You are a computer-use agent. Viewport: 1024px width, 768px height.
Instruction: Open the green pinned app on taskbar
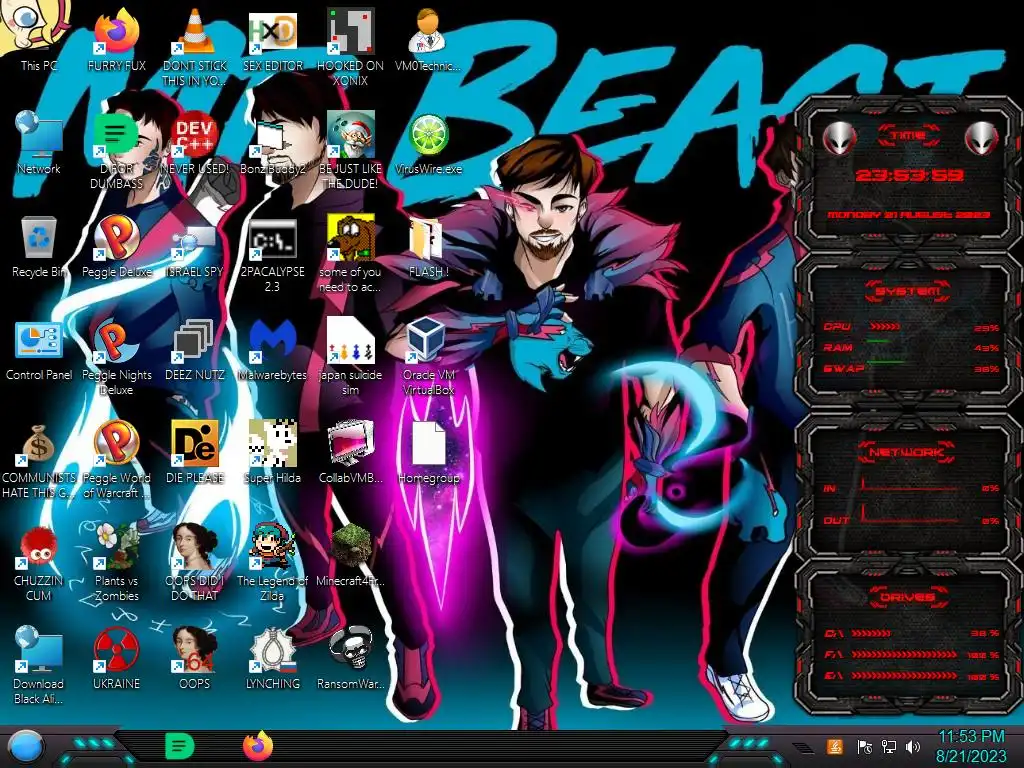pyautogui.click(x=180, y=746)
